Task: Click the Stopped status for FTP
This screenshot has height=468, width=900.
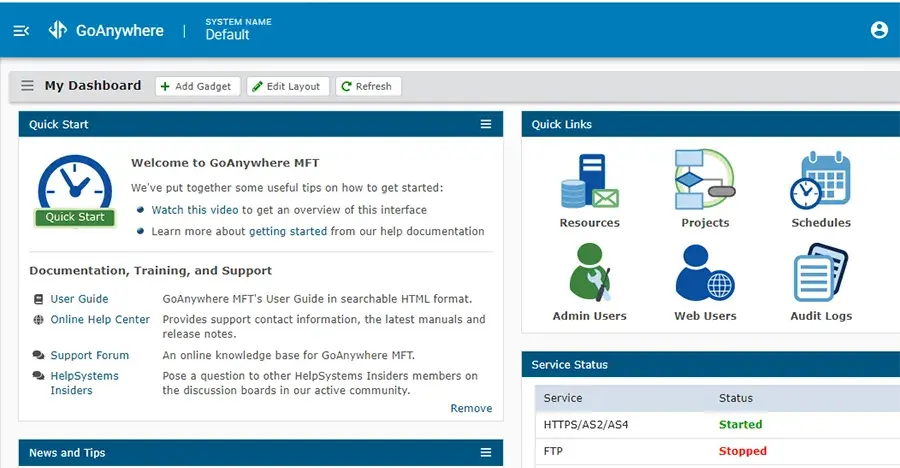Action: coord(743,451)
